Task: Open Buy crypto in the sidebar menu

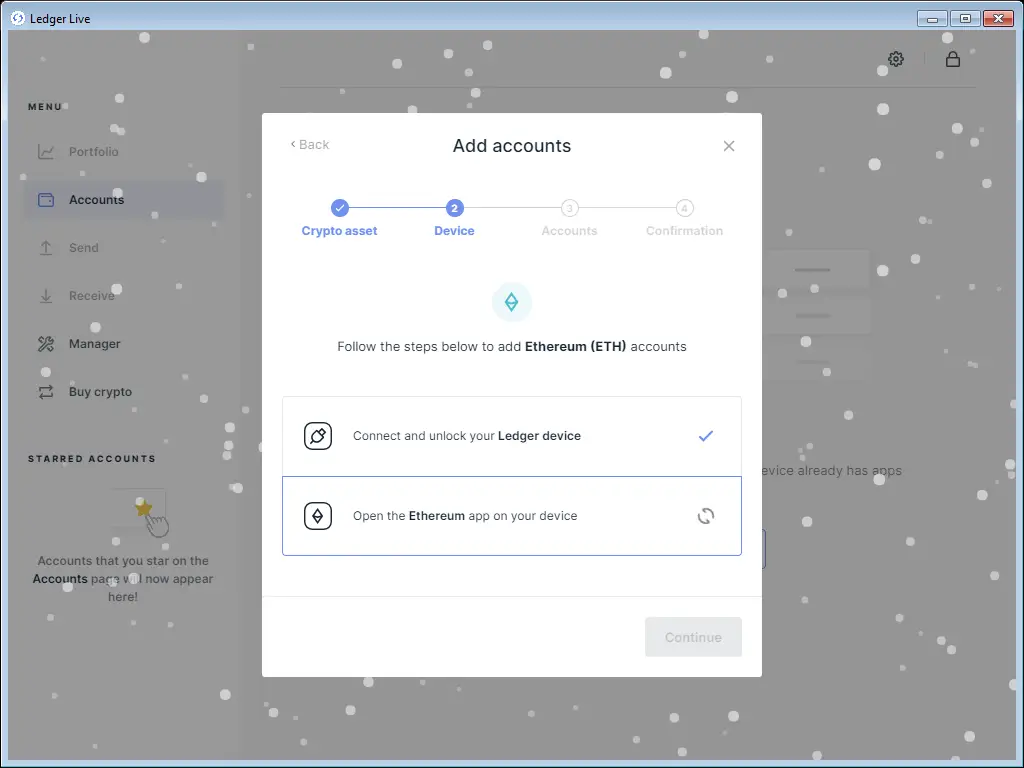Action: click(124, 392)
